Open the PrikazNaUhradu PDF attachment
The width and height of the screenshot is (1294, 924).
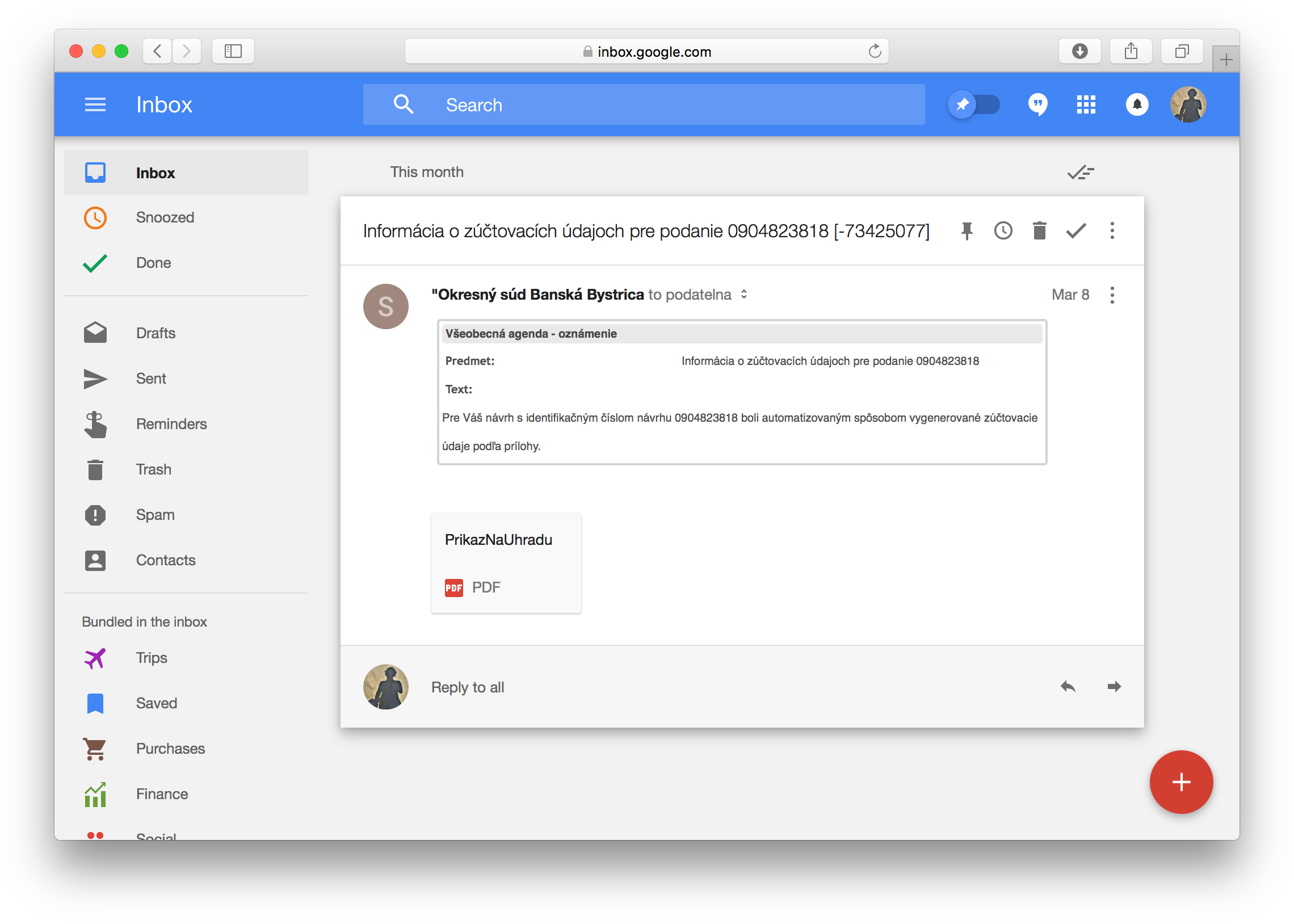tap(506, 562)
